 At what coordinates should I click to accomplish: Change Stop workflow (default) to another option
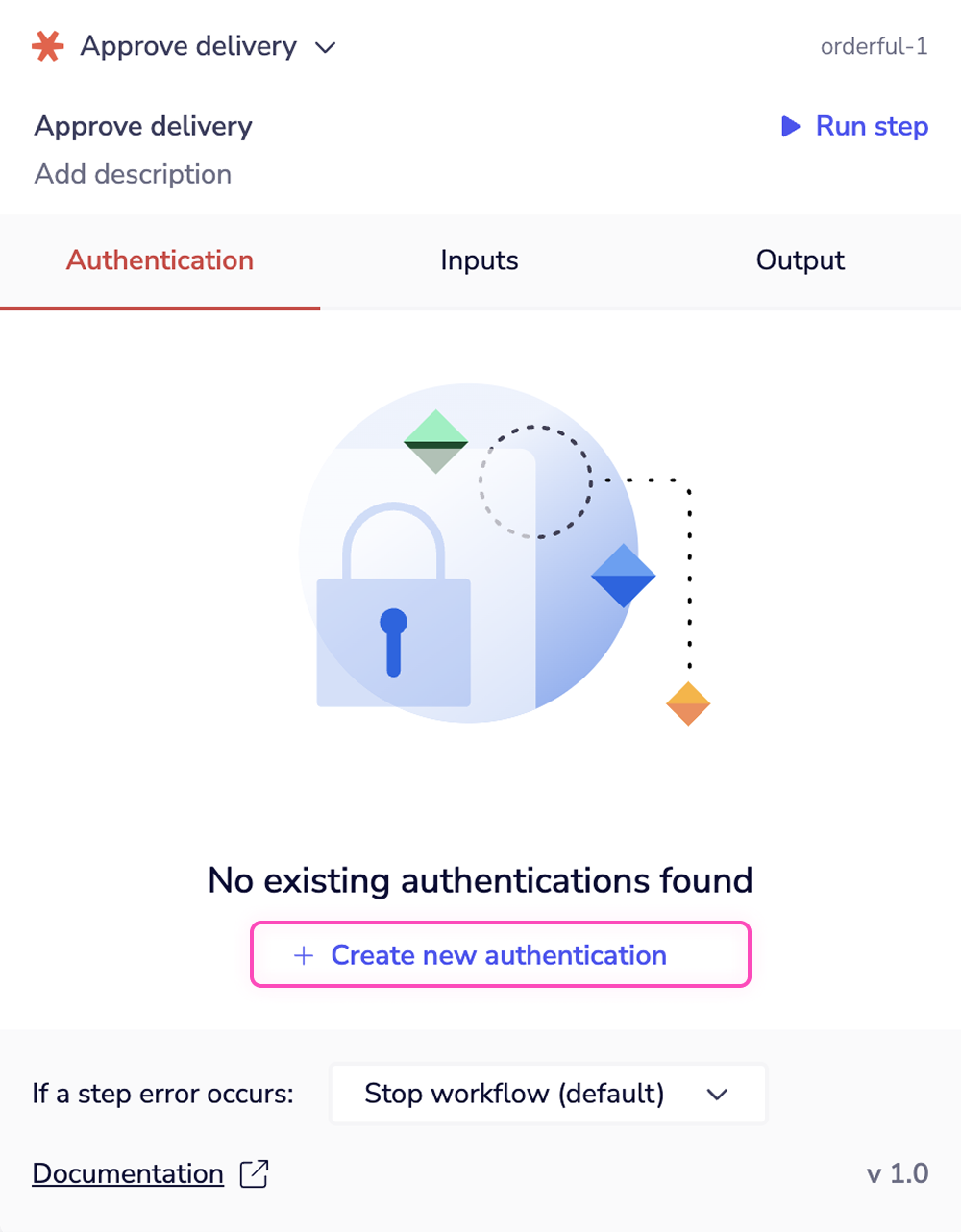click(x=548, y=1094)
